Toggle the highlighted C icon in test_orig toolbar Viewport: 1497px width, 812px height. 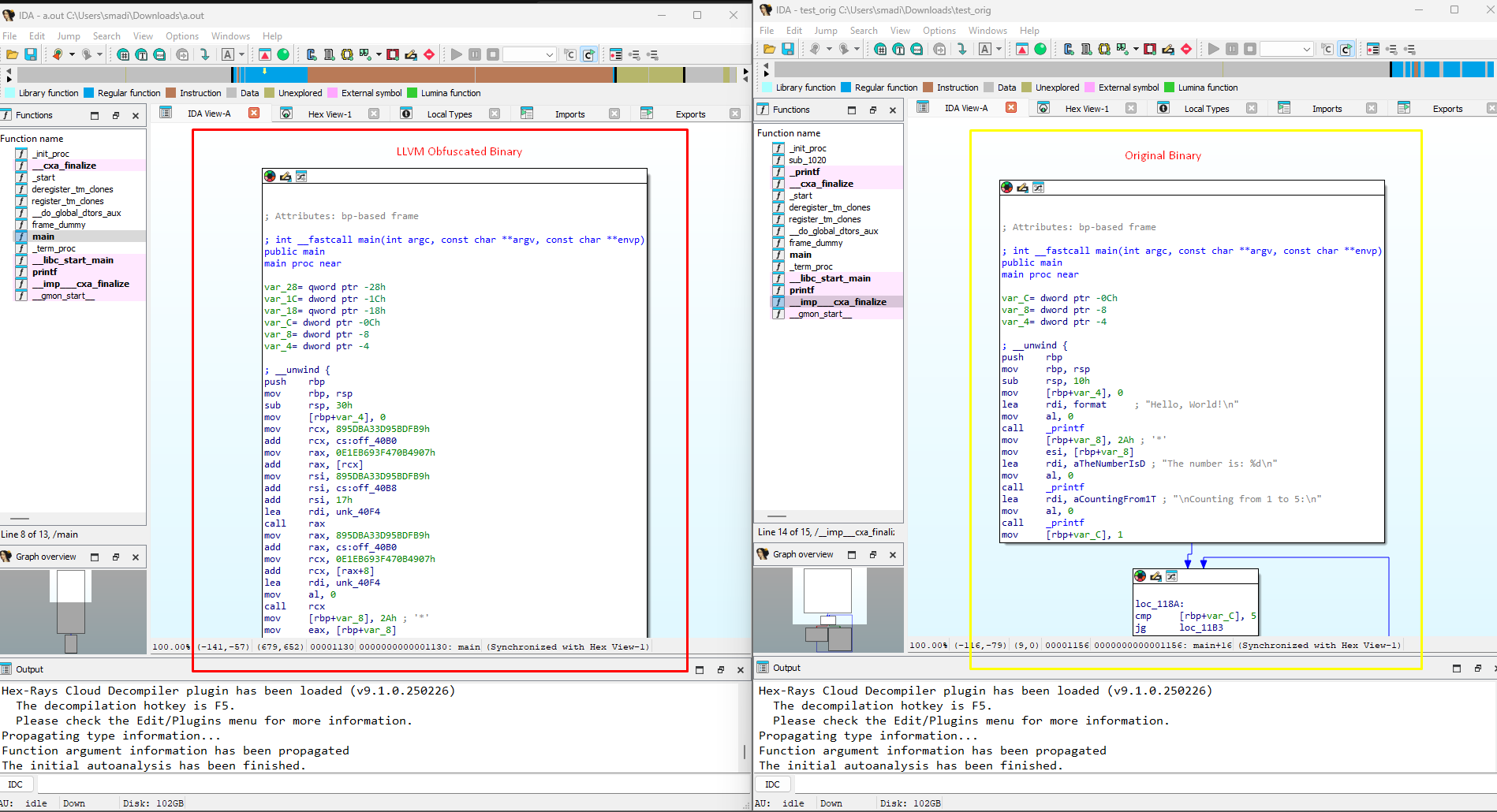1346,49
